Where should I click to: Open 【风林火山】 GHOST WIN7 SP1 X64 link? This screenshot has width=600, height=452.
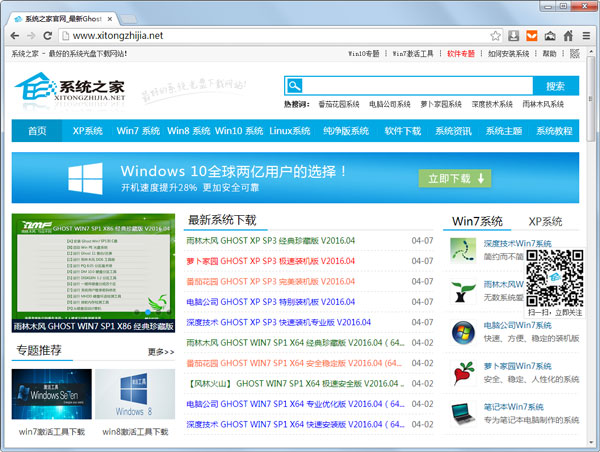tap(295, 383)
